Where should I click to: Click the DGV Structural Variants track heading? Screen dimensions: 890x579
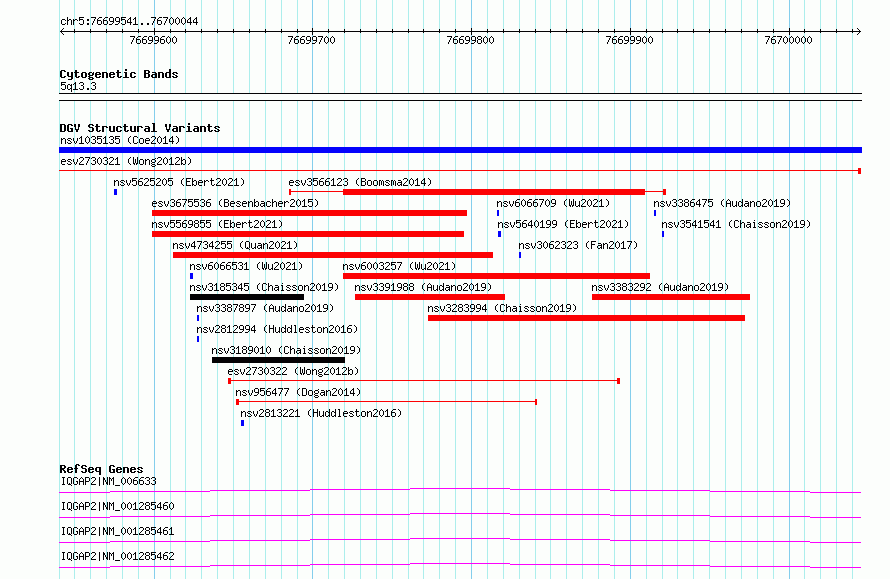(140, 128)
